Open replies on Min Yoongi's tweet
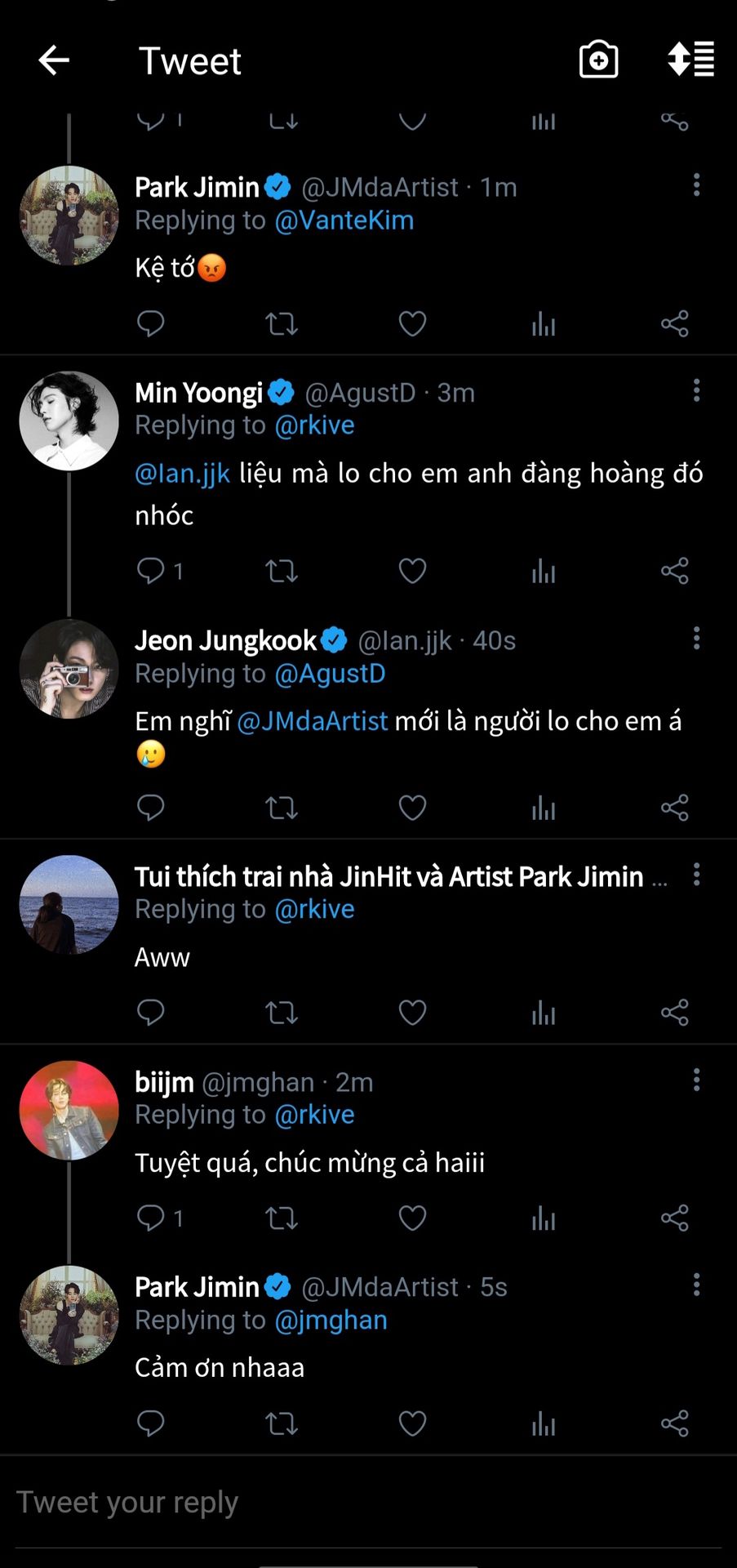This screenshot has width=737, height=1568. click(x=151, y=570)
